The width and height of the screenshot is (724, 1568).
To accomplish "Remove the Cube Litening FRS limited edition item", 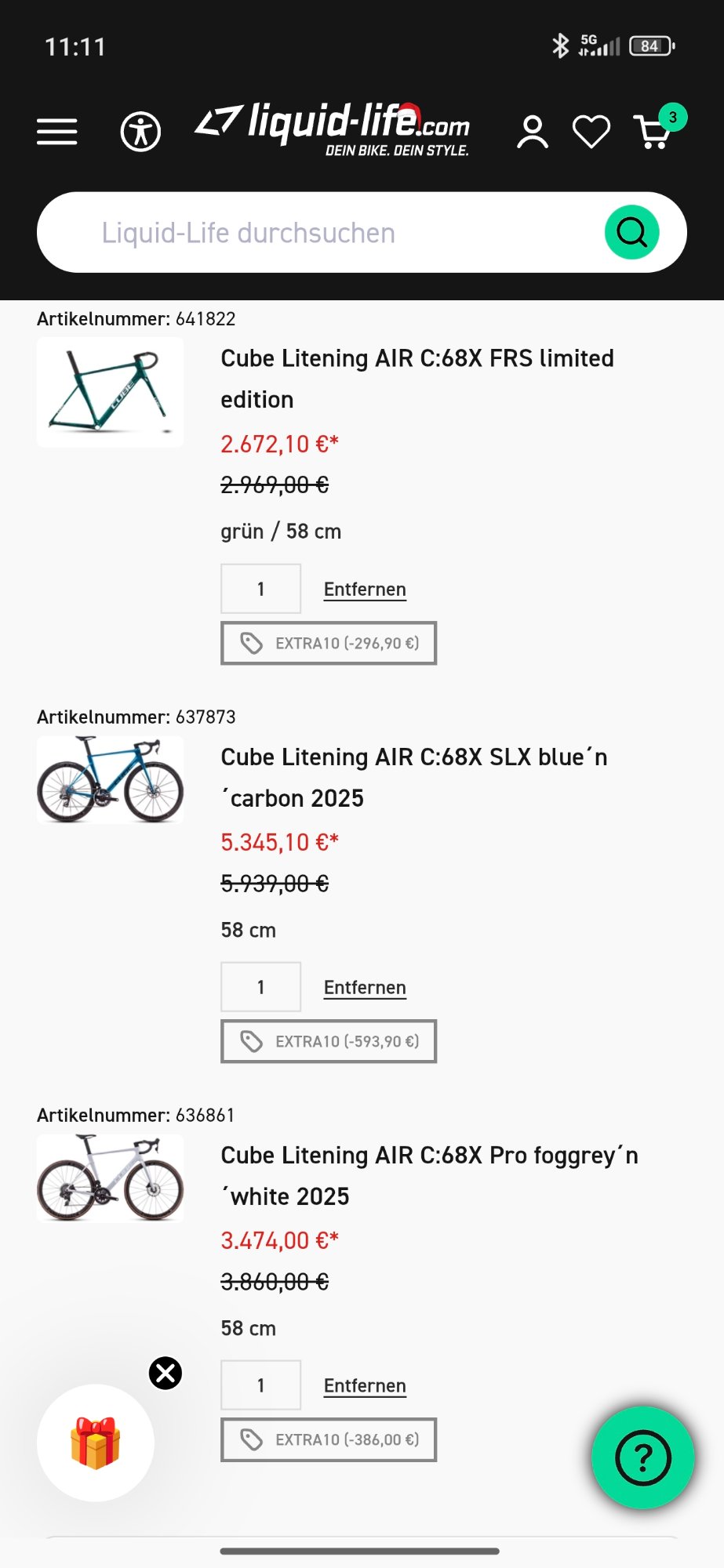I will 364,589.
